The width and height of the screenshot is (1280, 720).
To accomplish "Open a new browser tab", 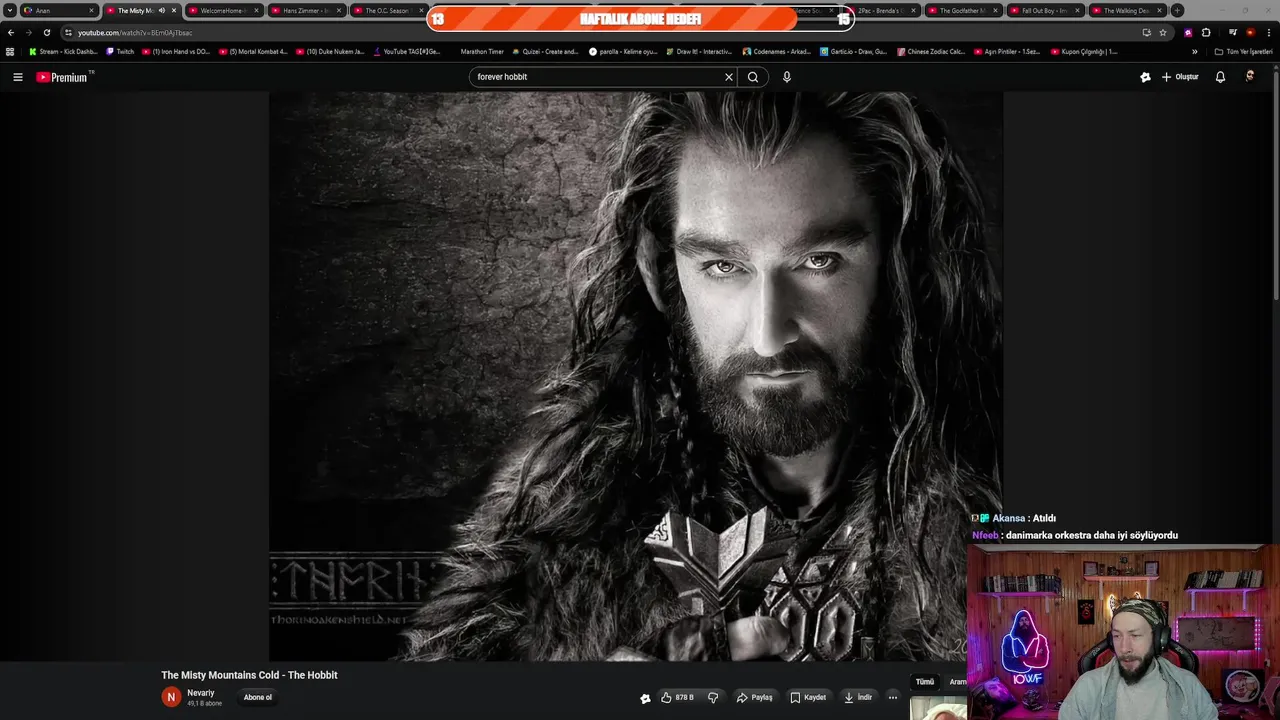I will pos(1177,10).
